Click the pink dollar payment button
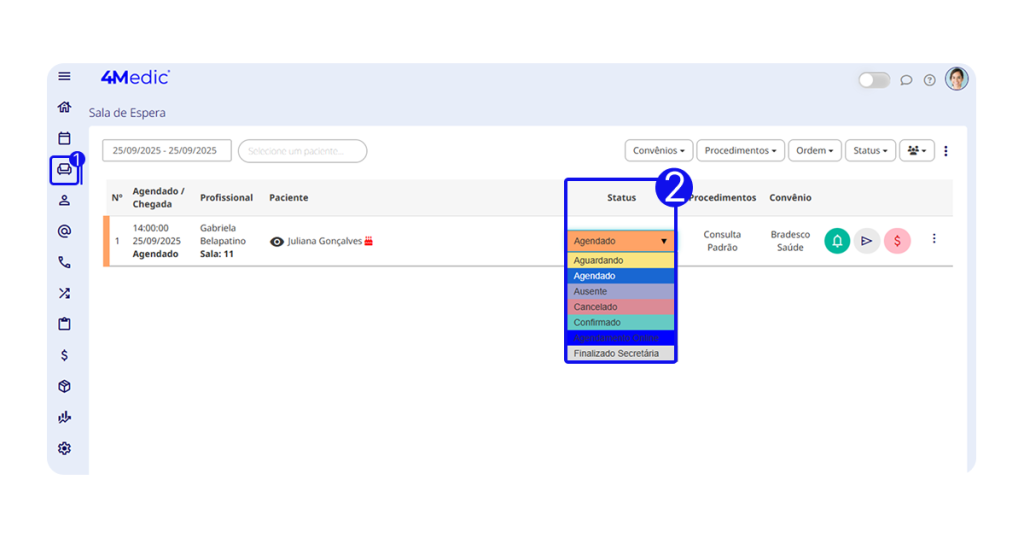 pos(897,241)
